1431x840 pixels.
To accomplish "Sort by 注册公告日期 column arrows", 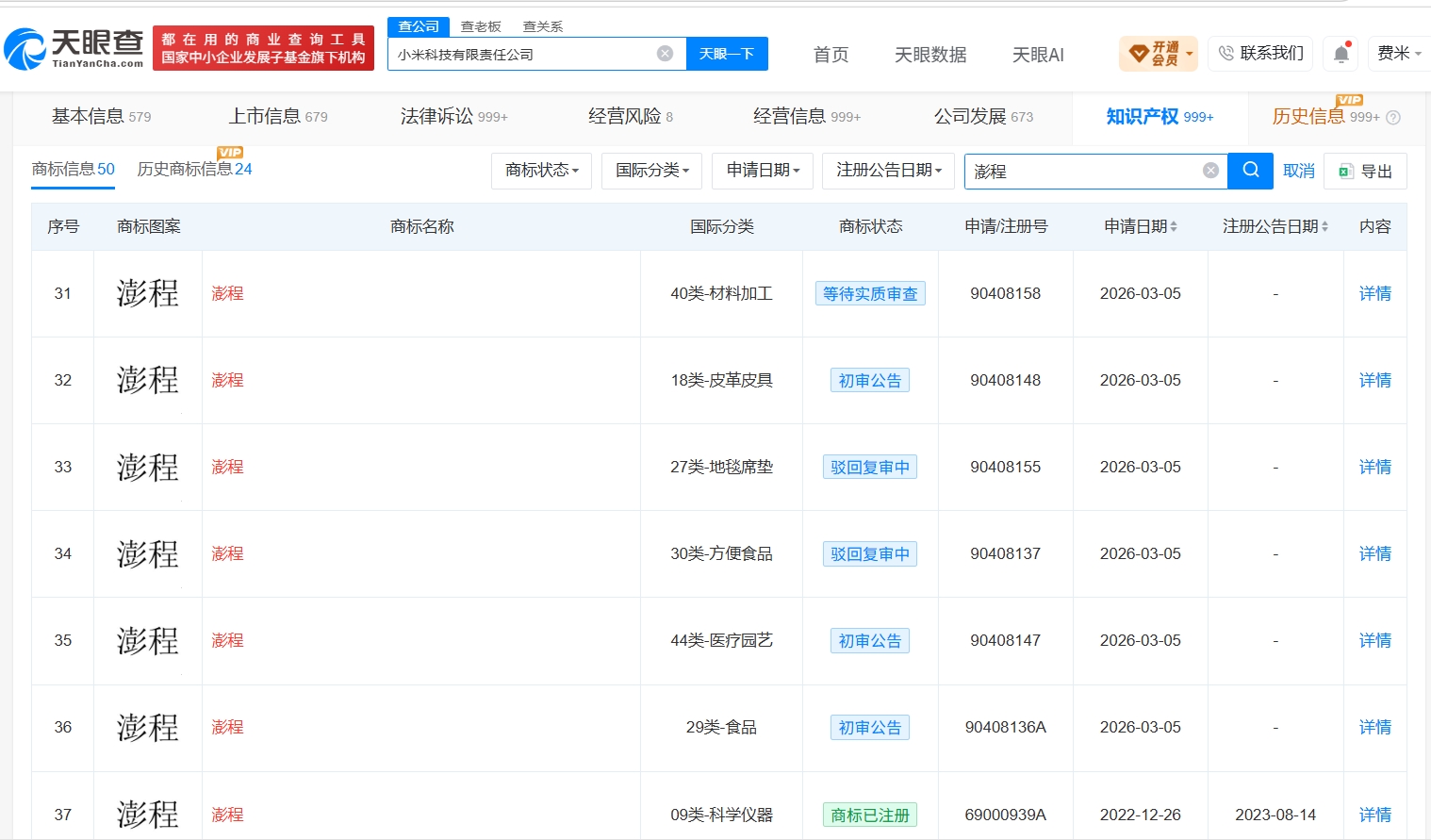I will [x=1324, y=226].
